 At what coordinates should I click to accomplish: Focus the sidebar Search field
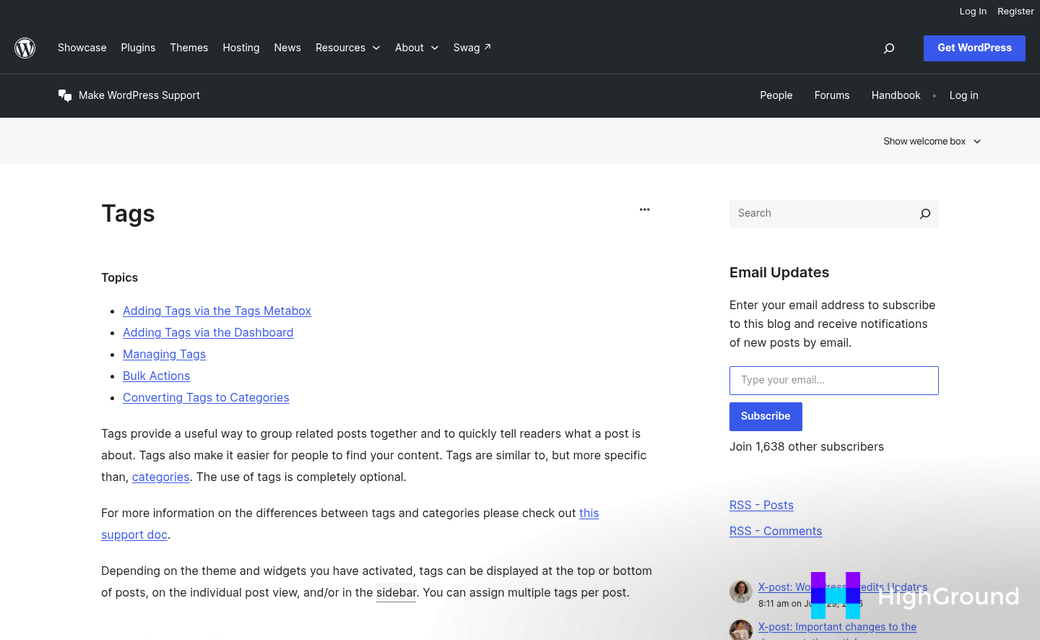tap(822, 214)
